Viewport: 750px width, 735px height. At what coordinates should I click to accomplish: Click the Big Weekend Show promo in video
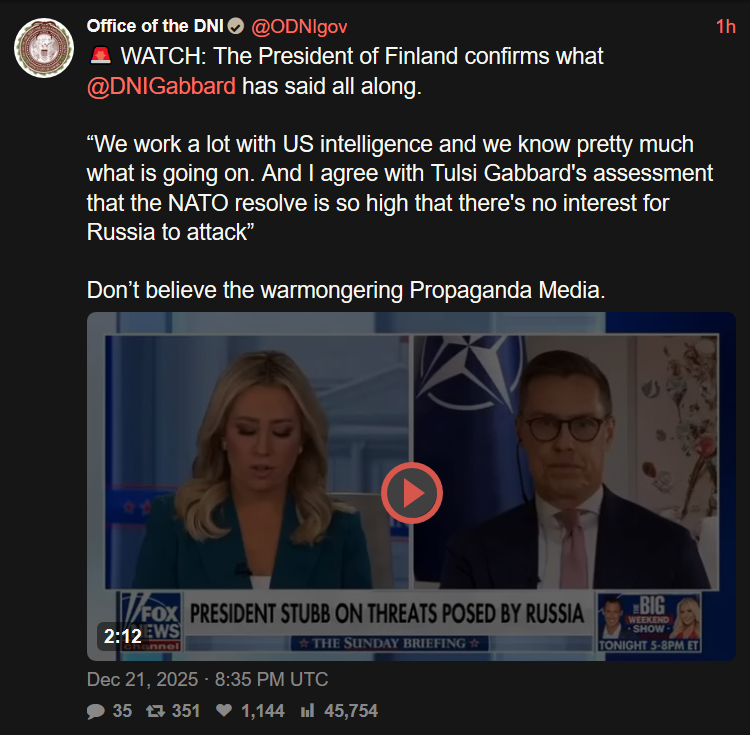pyautogui.click(x=650, y=623)
